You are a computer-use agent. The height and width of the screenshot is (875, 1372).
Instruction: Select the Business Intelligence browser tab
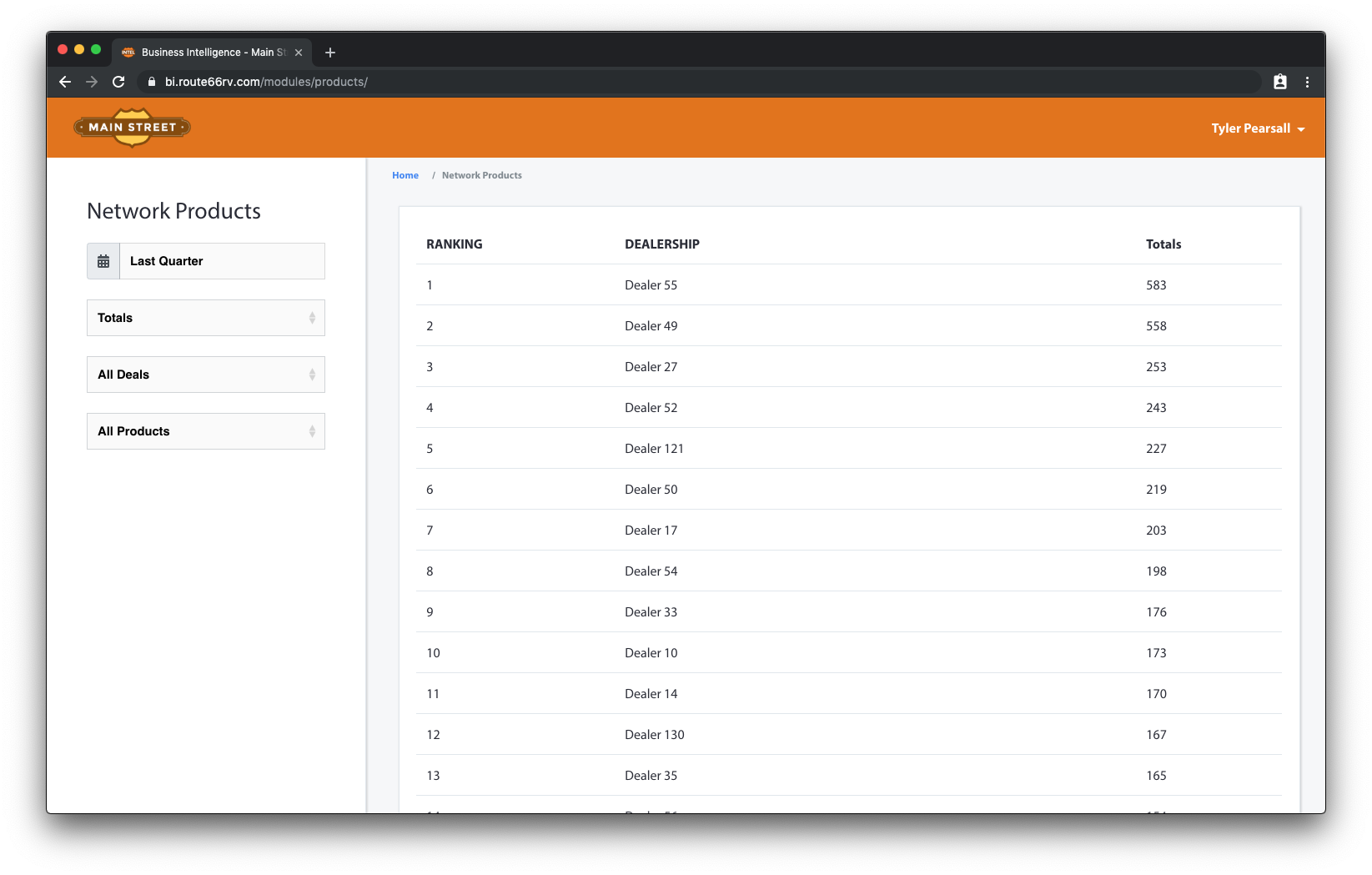[213, 53]
